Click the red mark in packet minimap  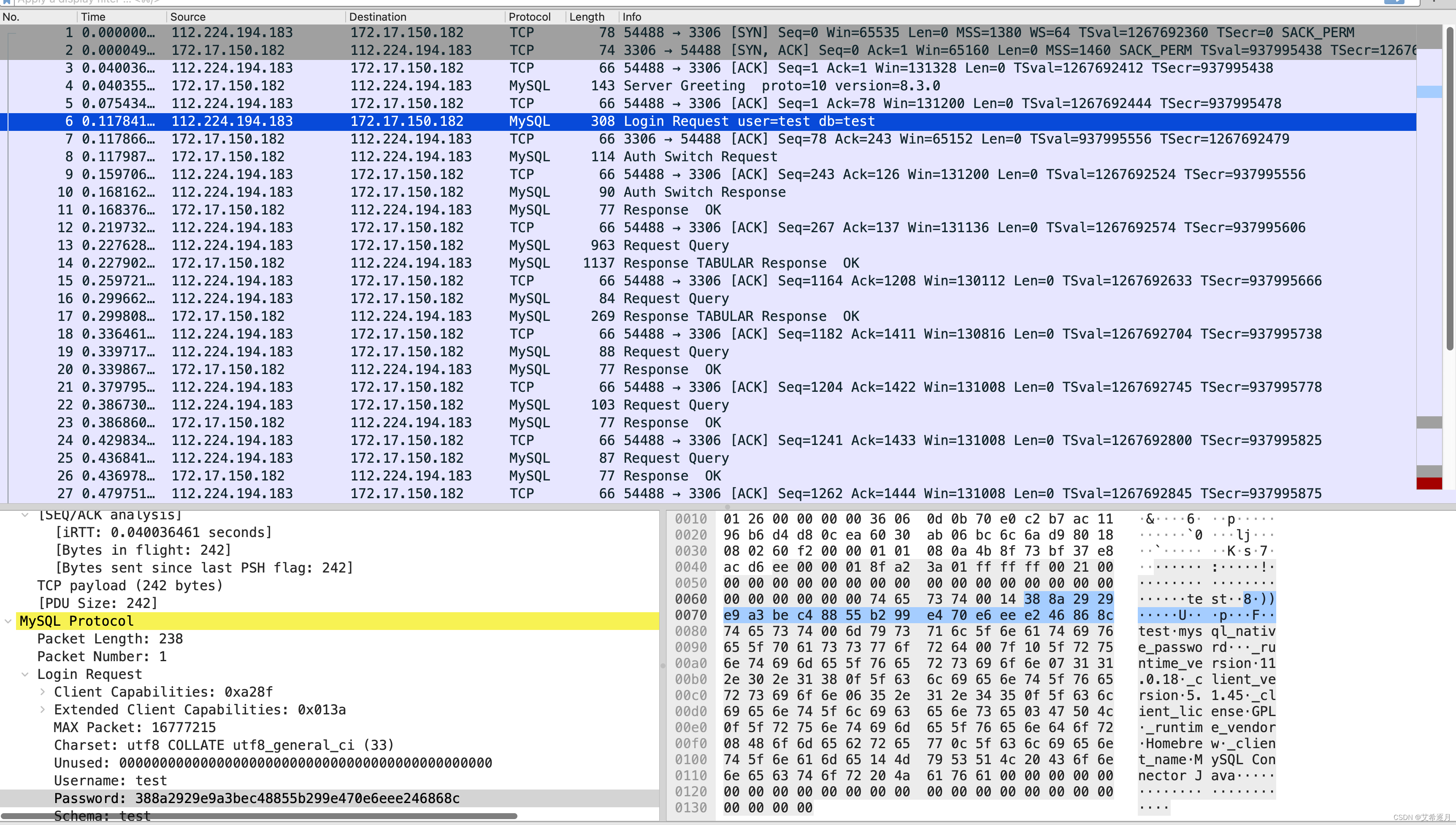click(x=1429, y=483)
